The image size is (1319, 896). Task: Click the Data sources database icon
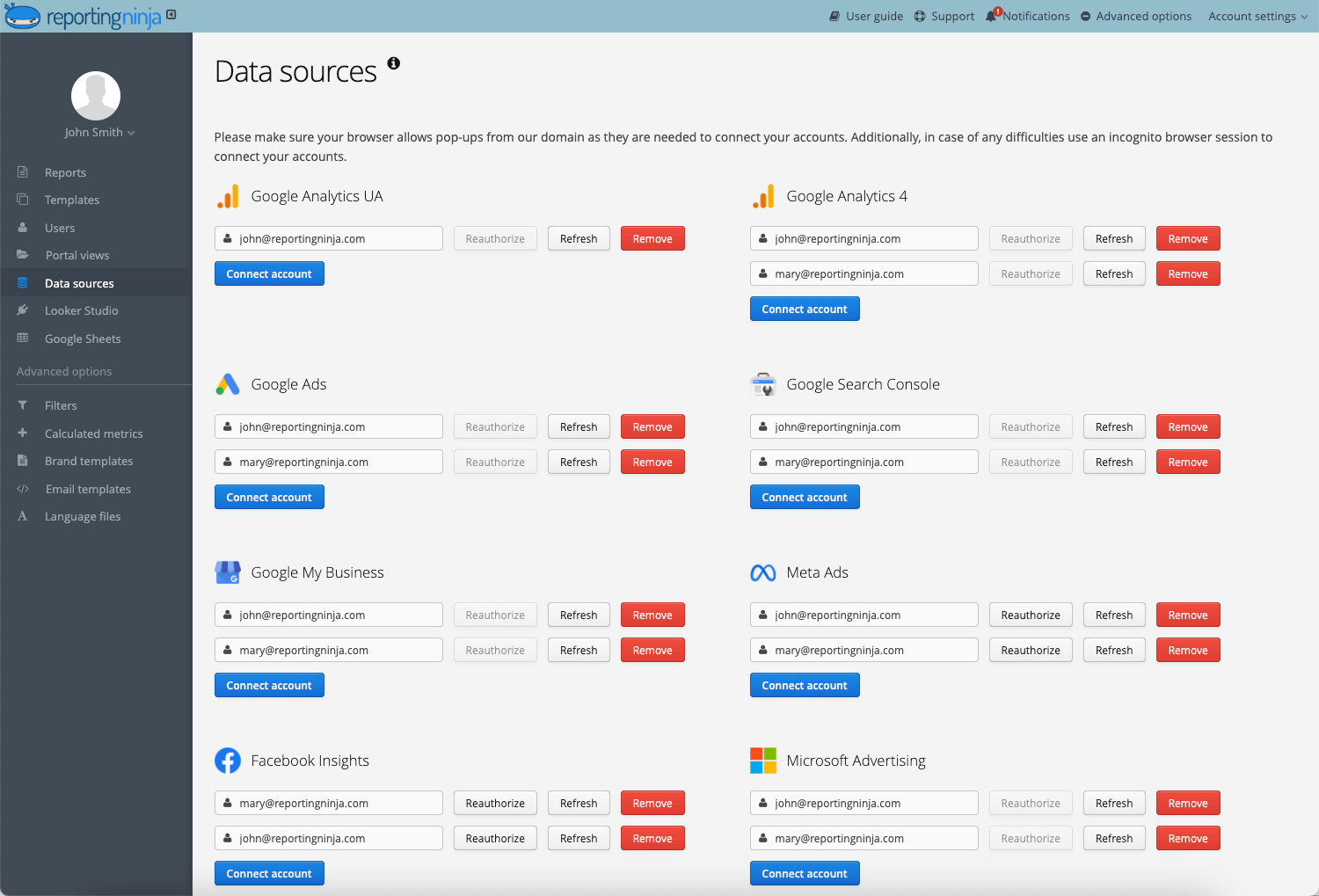click(x=23, y=283)
